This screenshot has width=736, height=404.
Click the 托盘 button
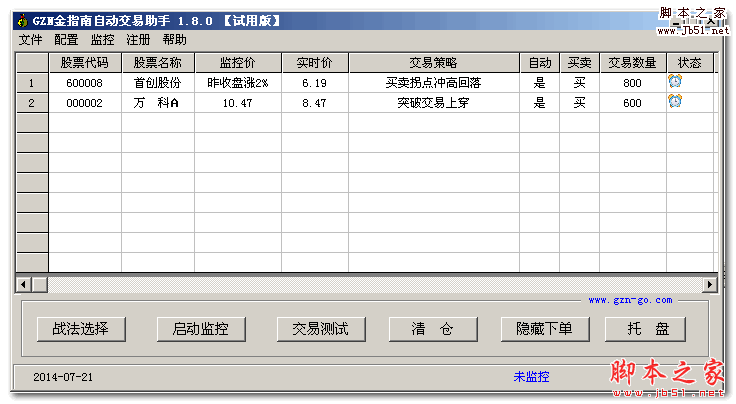click(645, 329)
